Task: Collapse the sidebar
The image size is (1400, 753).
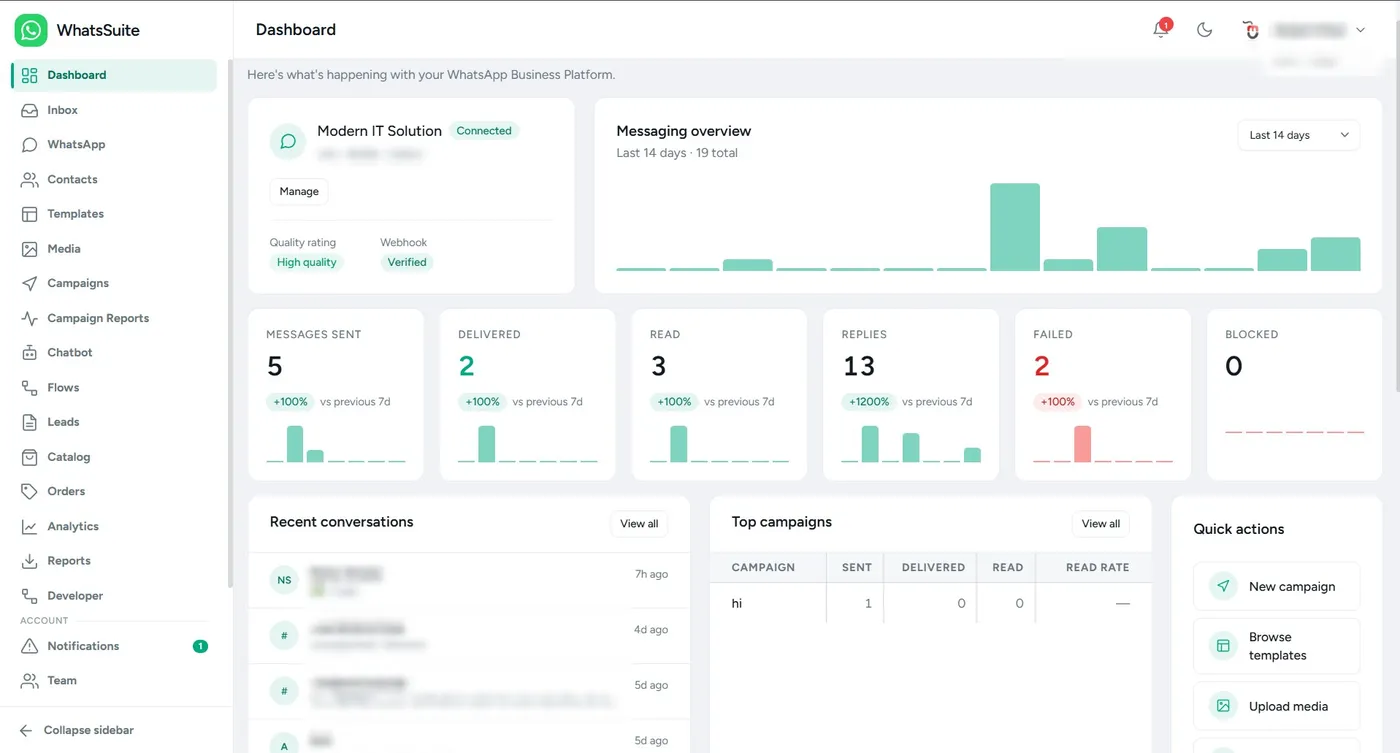Action: point(77,730)
